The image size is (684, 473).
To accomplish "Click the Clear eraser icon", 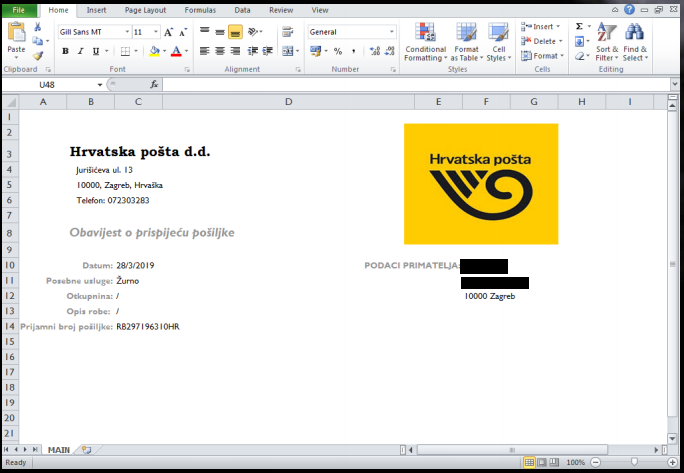I will click(x=579, y=56).
